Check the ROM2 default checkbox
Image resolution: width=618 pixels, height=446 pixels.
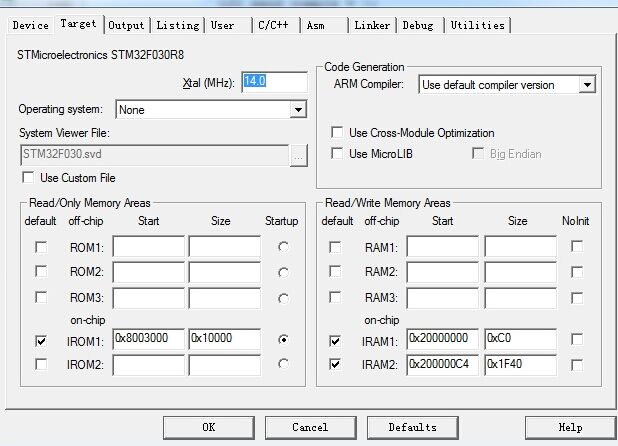tap(41, 271)
